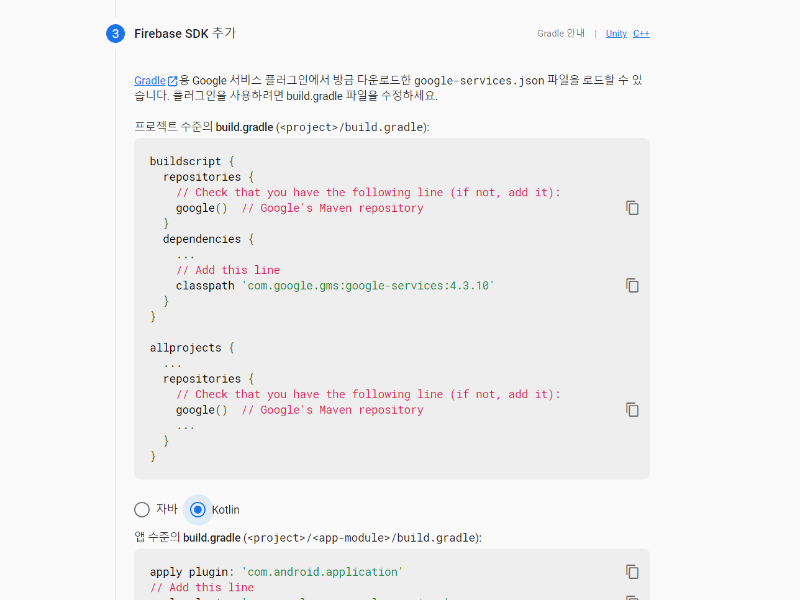800x600 pixels.
Task: Click the 'com.android.application' string
Action: pos(322,572)
